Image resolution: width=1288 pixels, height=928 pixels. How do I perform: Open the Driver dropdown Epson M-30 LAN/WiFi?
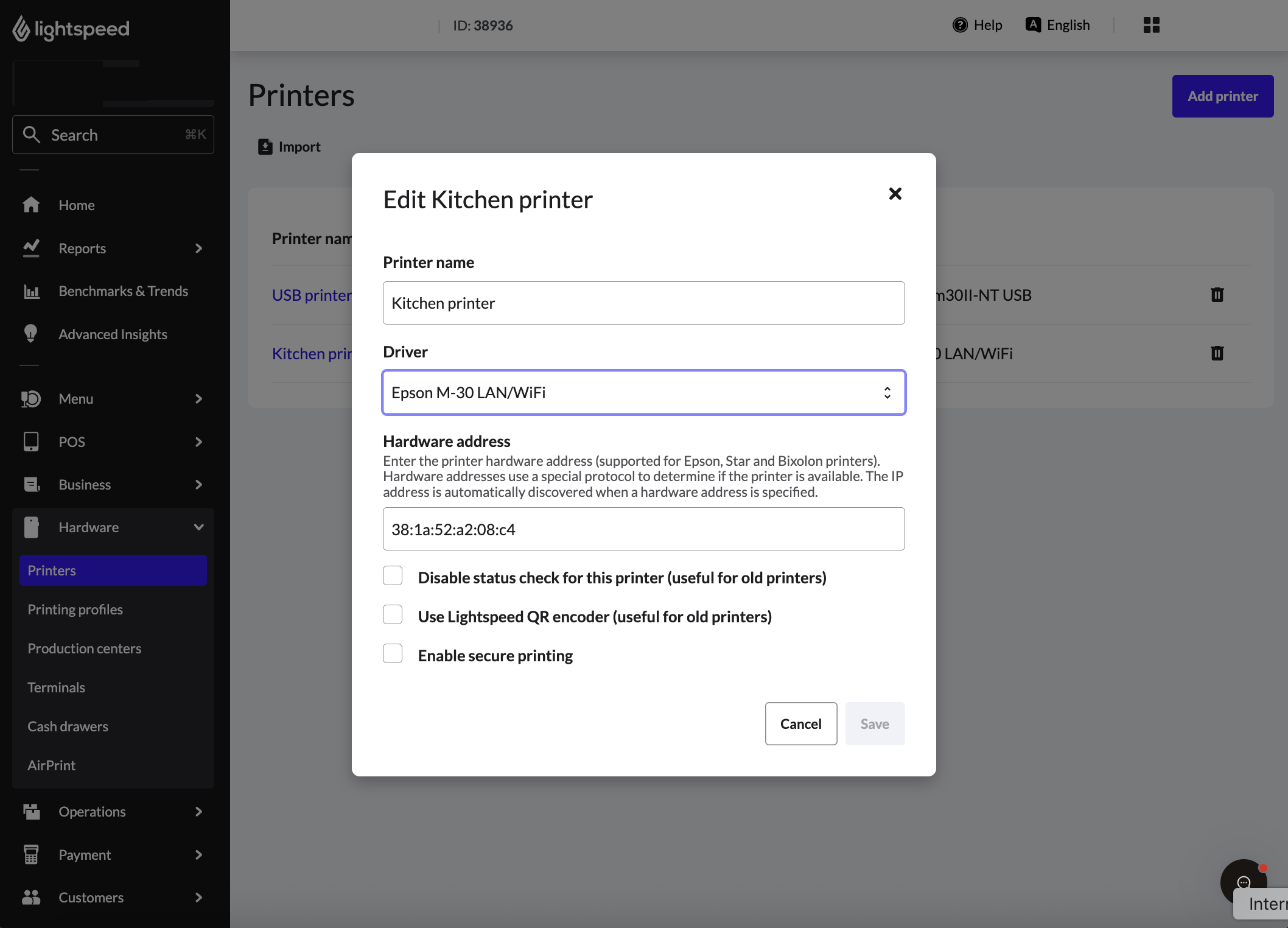click(x=643, y=393)
